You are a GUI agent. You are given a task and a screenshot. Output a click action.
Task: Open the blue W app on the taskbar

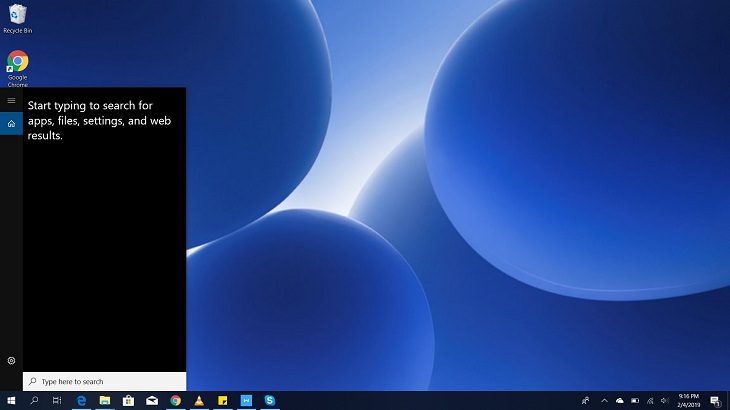coord(246,401)
